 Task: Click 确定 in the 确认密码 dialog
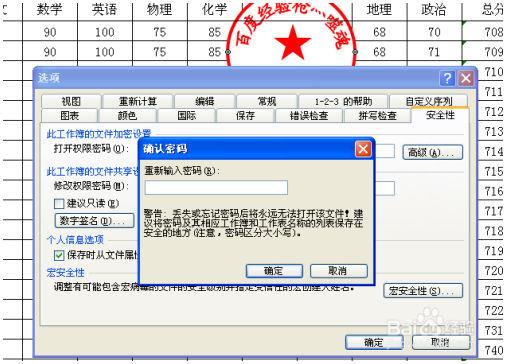pos(274,271)
